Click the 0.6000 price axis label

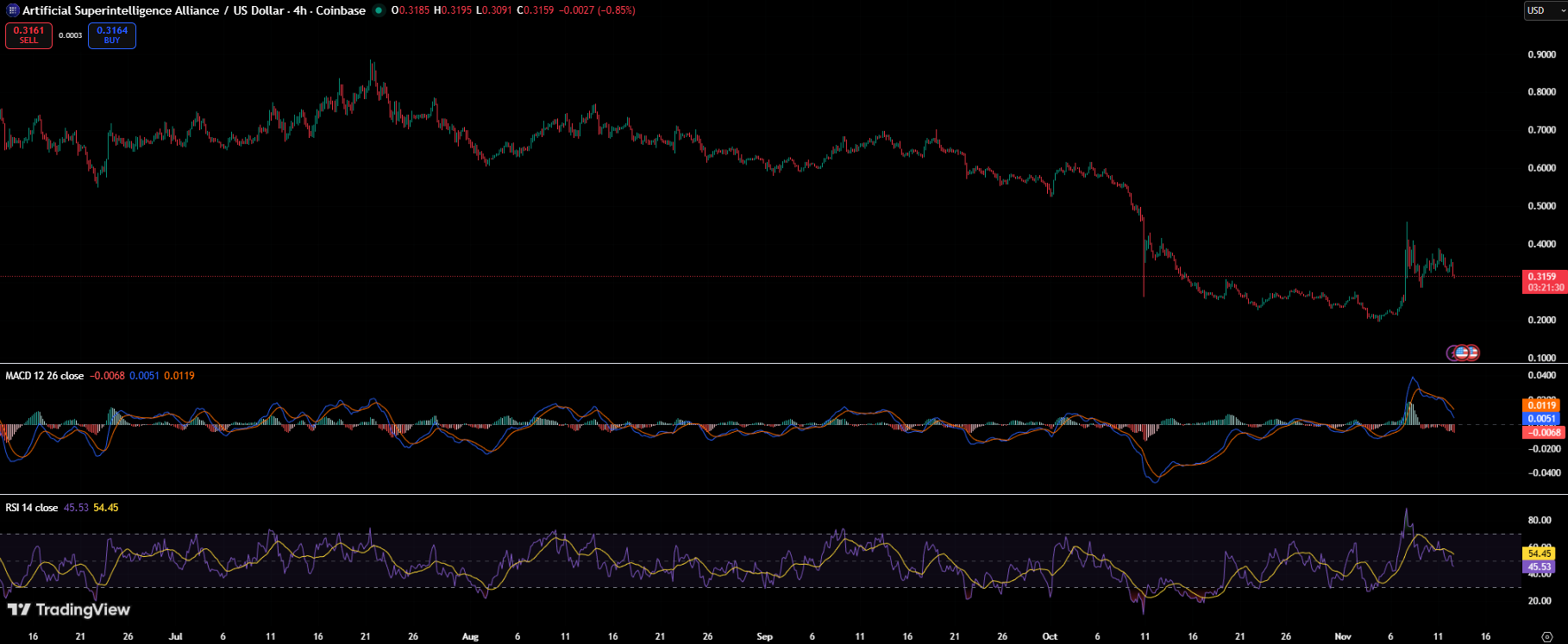(1542, 168)
